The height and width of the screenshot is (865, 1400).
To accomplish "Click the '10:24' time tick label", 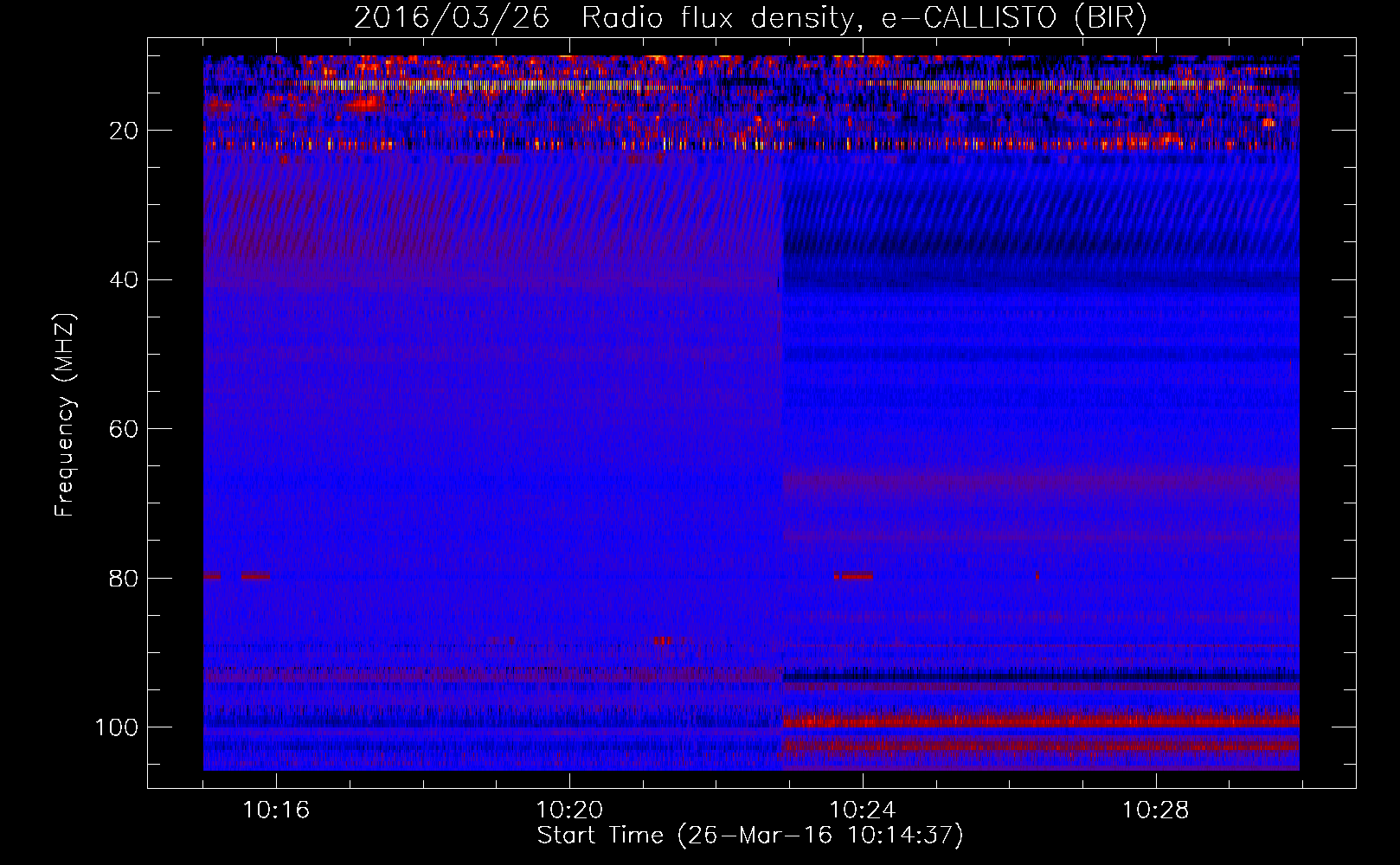I will (x=863, y=811).
